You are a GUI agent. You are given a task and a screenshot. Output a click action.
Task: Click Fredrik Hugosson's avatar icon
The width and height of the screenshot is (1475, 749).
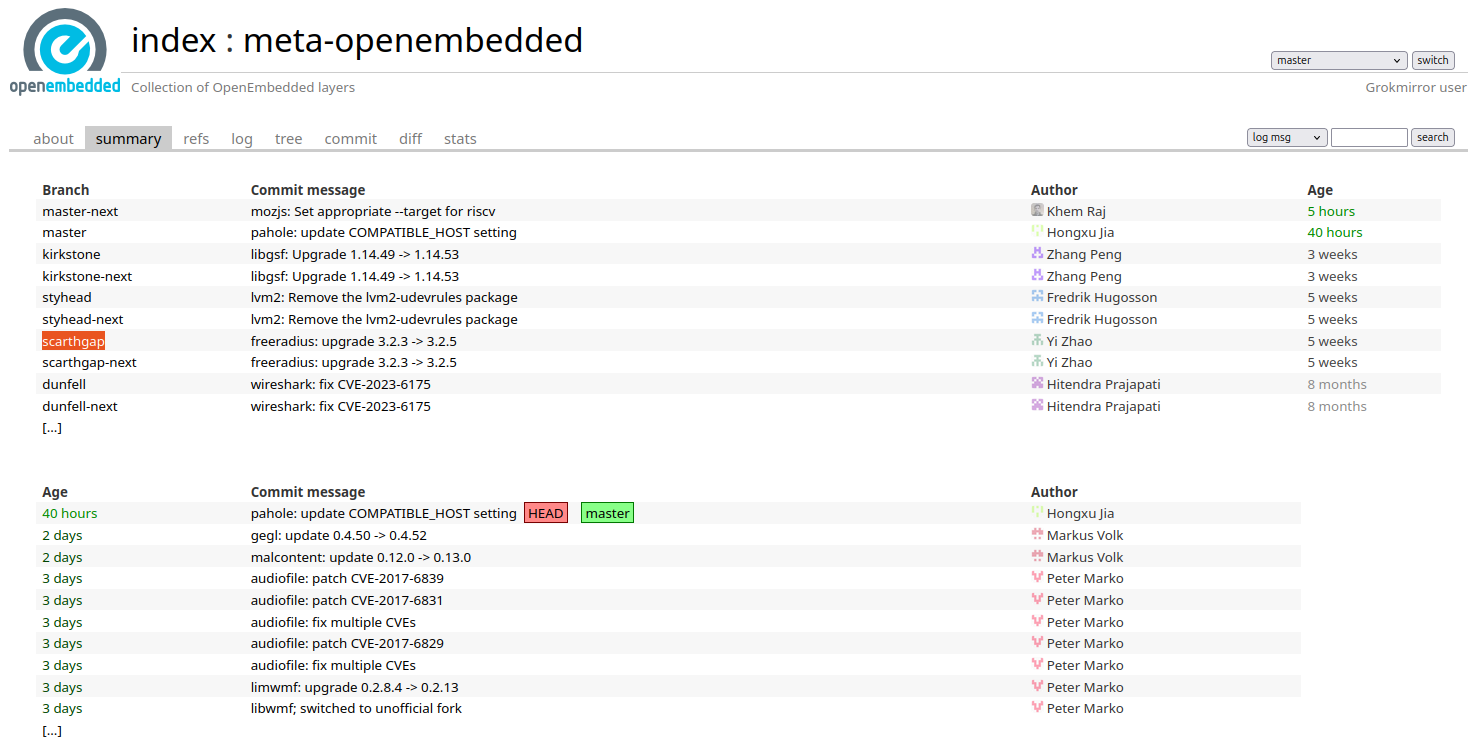1037,297
